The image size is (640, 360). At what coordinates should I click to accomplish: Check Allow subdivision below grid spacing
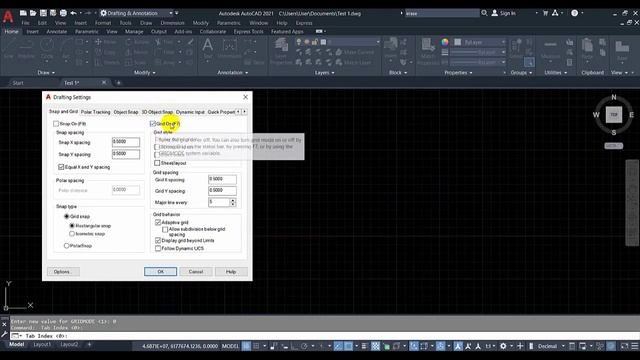click(x=165, y=230)
